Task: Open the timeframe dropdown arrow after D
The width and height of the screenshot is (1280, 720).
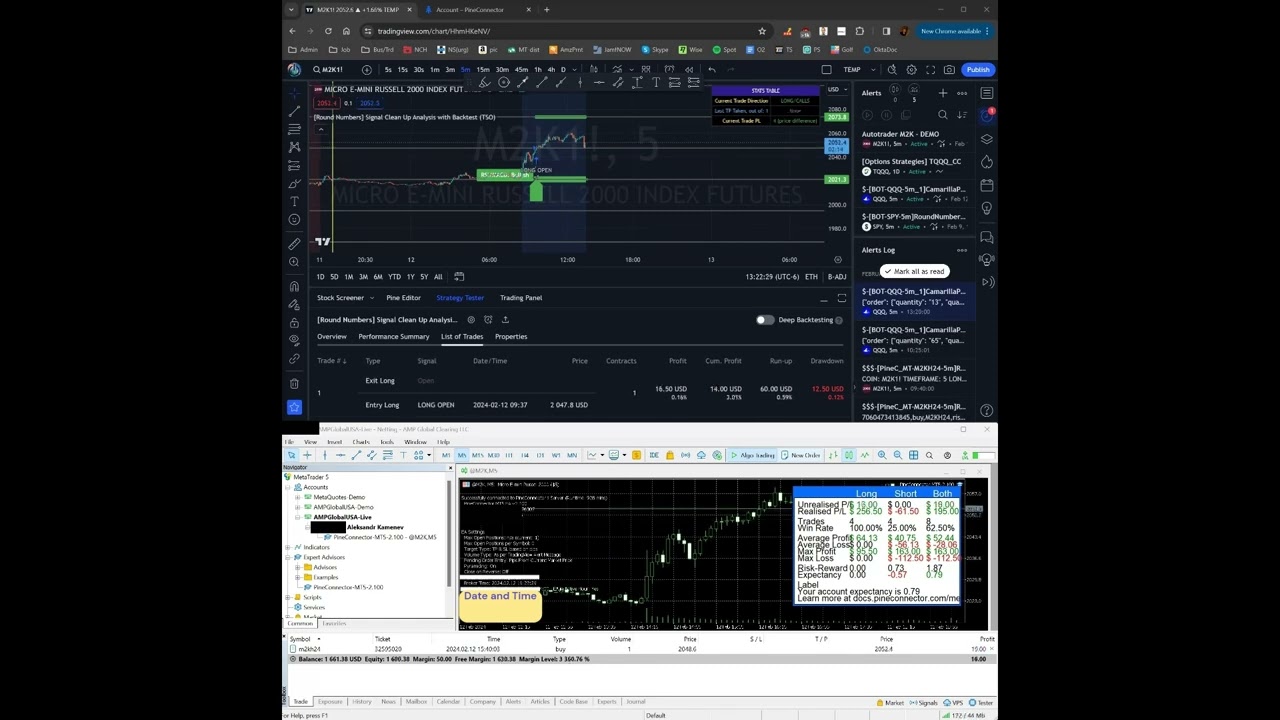Action: (575, 70)
